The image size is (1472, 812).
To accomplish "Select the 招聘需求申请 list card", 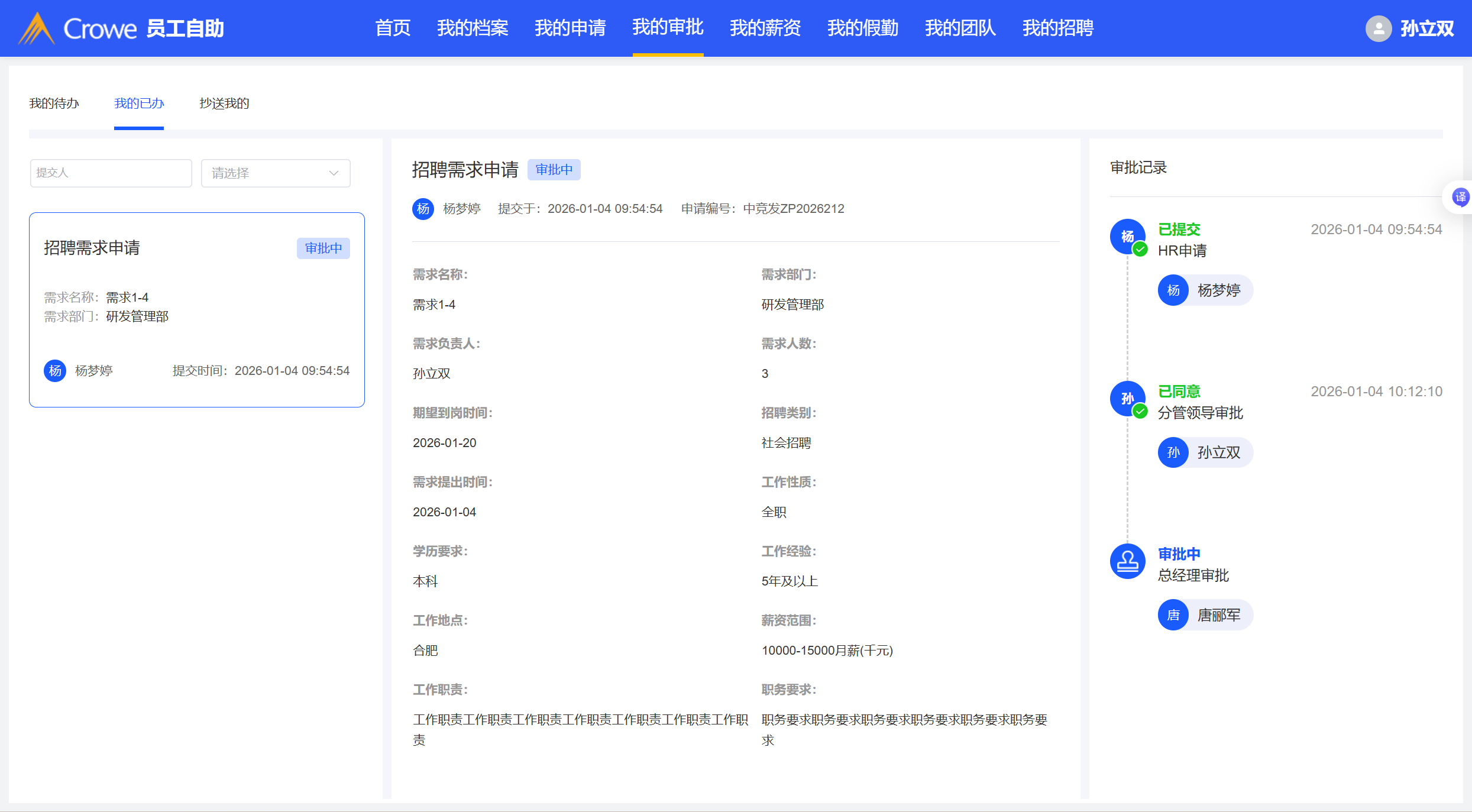I will (x=196, y=309).
